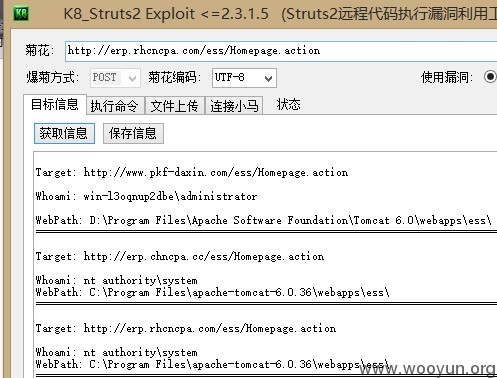
Task: Click the 状态 label beside the tabs
Action: (x=288, y=105)
